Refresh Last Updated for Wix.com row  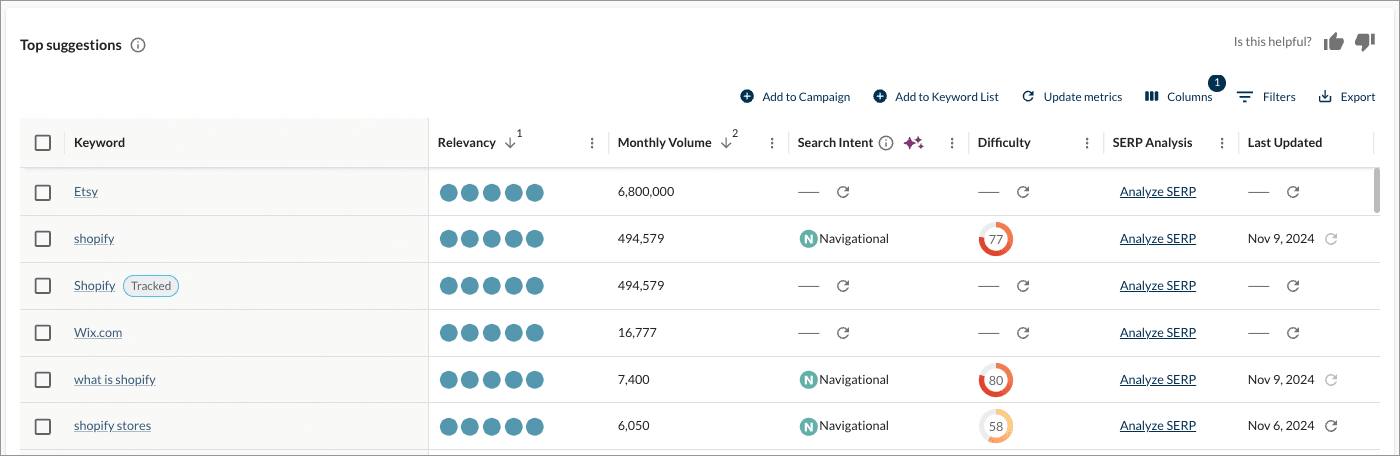pyautogui.click(x=1293, y=333)
